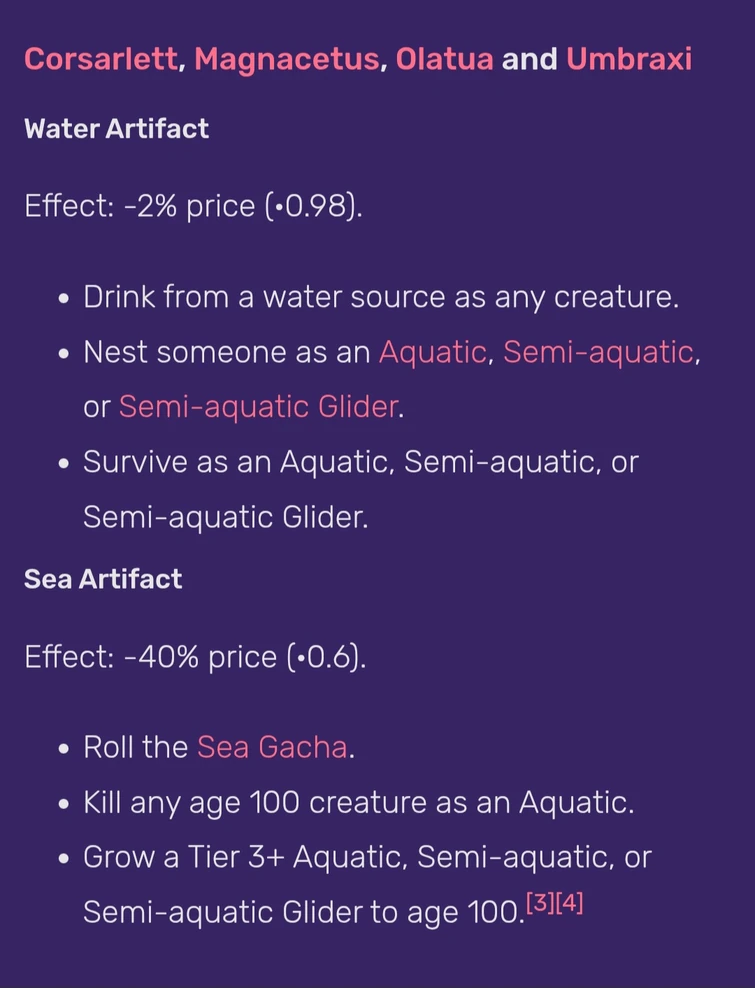Click the 'Kill any age 100 creature' bullet

(x=358, y=802)
